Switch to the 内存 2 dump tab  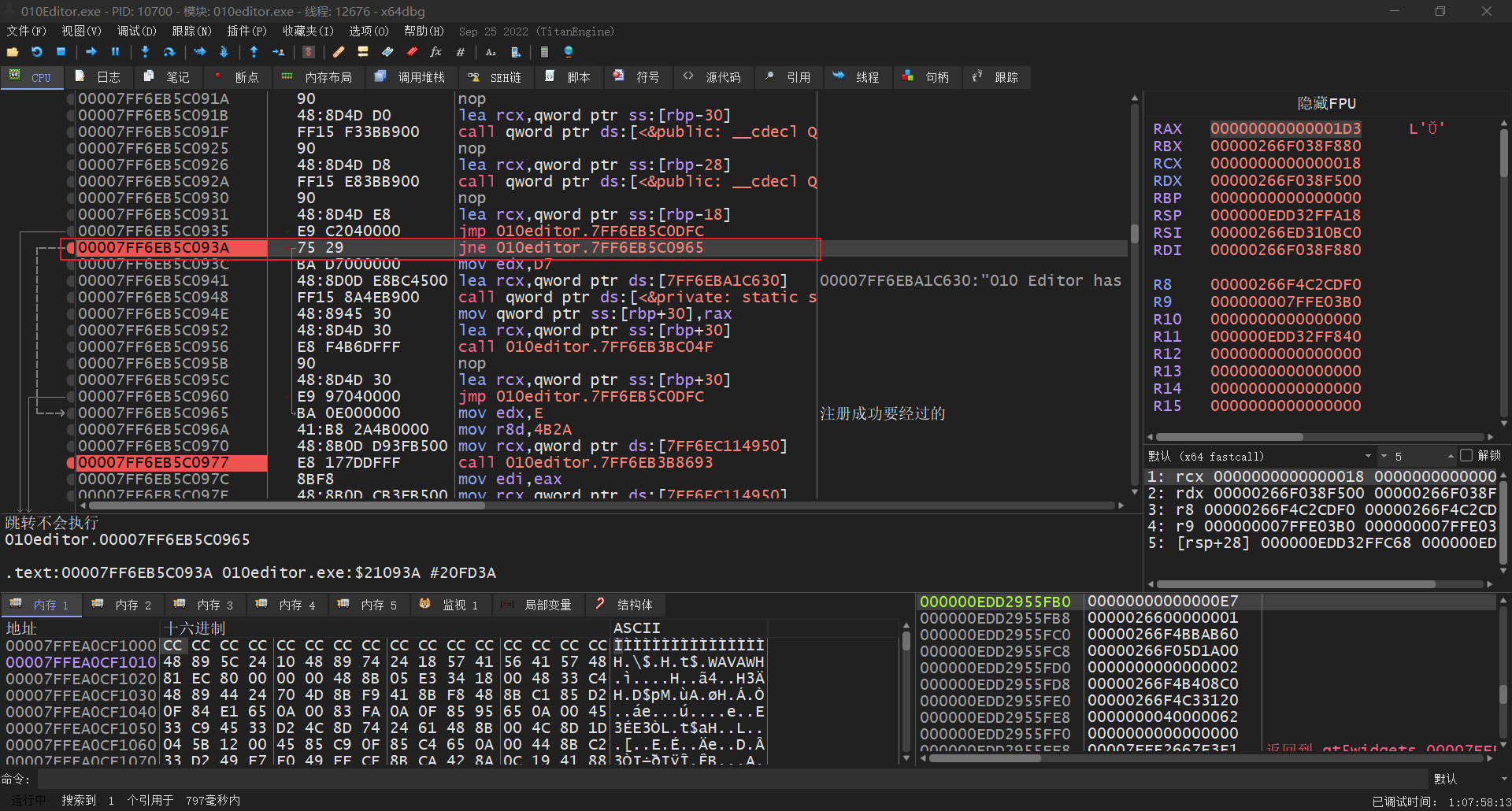(124, 605)
